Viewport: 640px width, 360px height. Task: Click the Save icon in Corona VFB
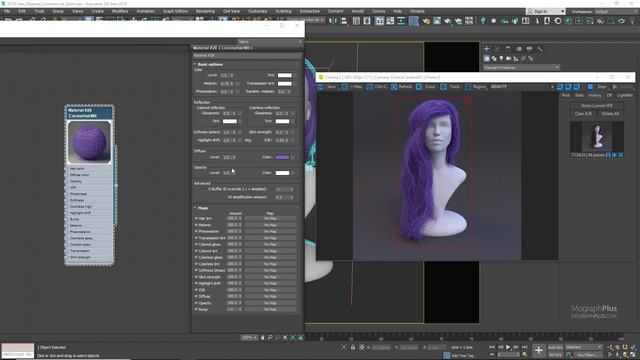click(321, 87)
